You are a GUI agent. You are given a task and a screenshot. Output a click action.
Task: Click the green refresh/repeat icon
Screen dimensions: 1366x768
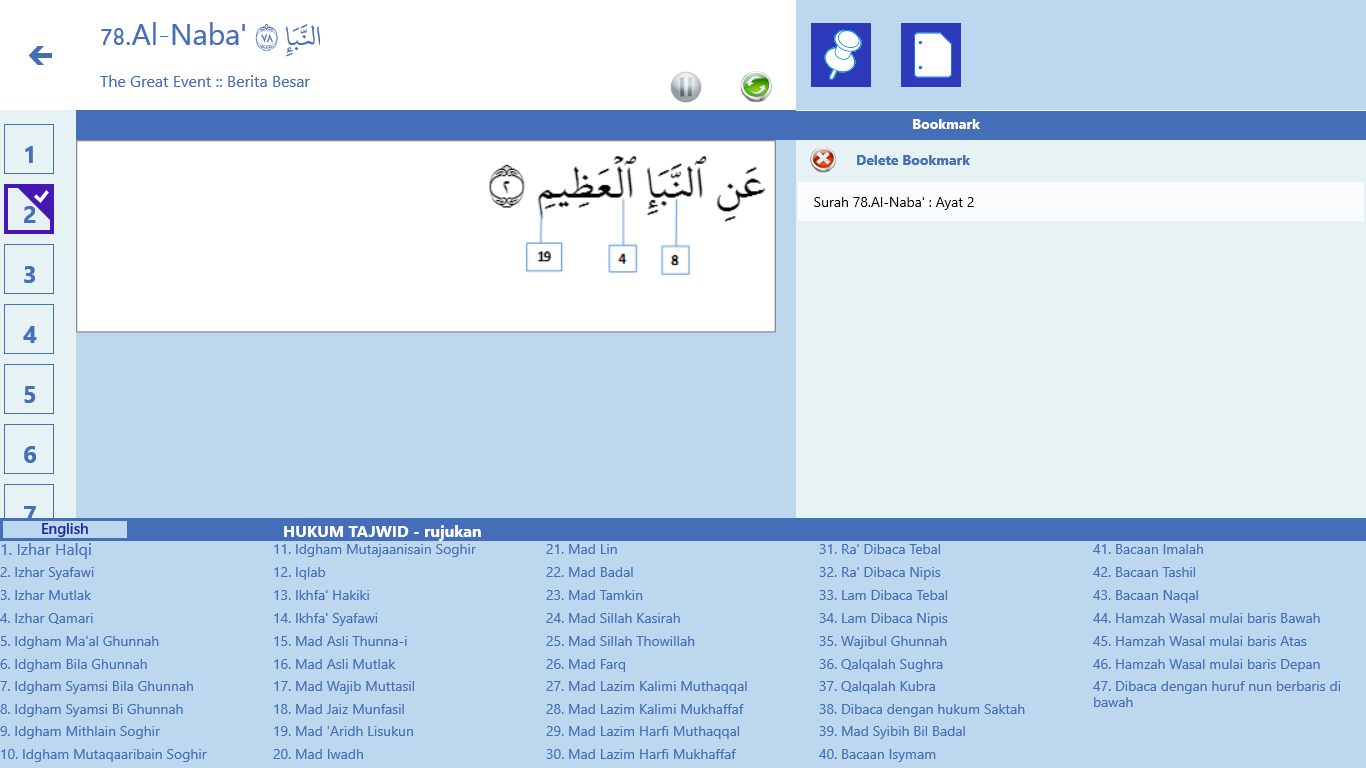pyautogui.click(x=756, y=87)
